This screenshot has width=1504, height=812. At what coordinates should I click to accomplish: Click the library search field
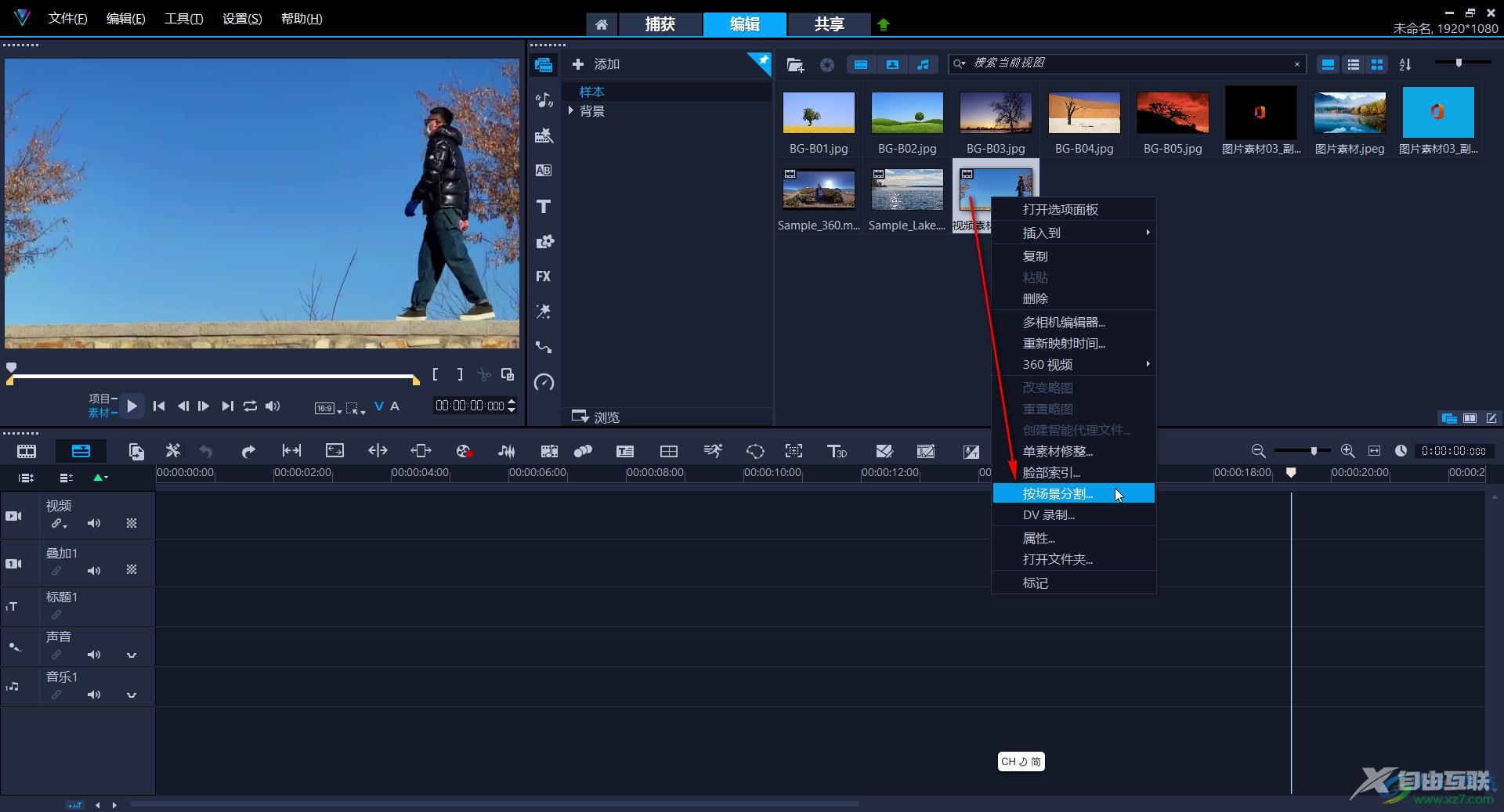pos(1126,63)
